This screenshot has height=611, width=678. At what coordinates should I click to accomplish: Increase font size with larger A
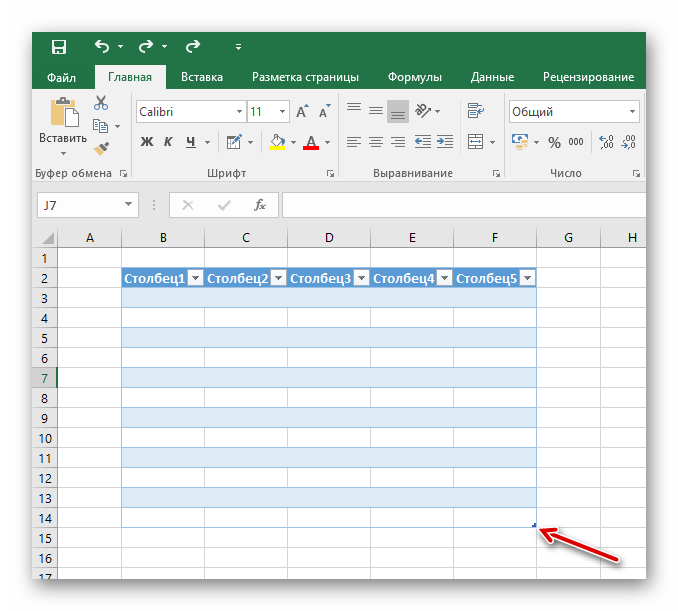pos(303,111)
